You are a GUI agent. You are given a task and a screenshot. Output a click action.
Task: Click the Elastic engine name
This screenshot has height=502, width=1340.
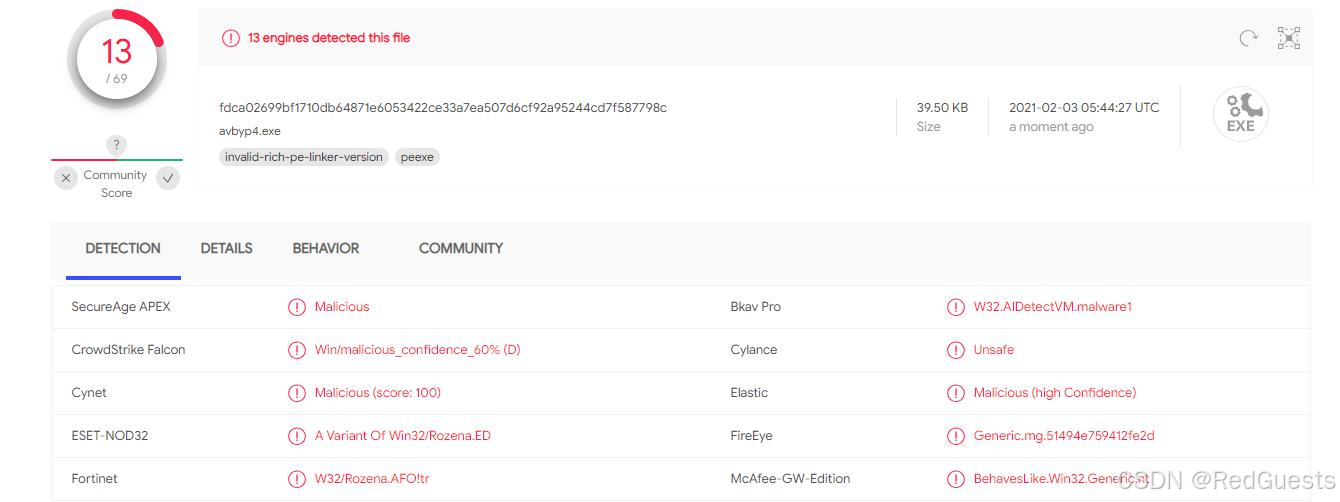[x=749, y=393]
